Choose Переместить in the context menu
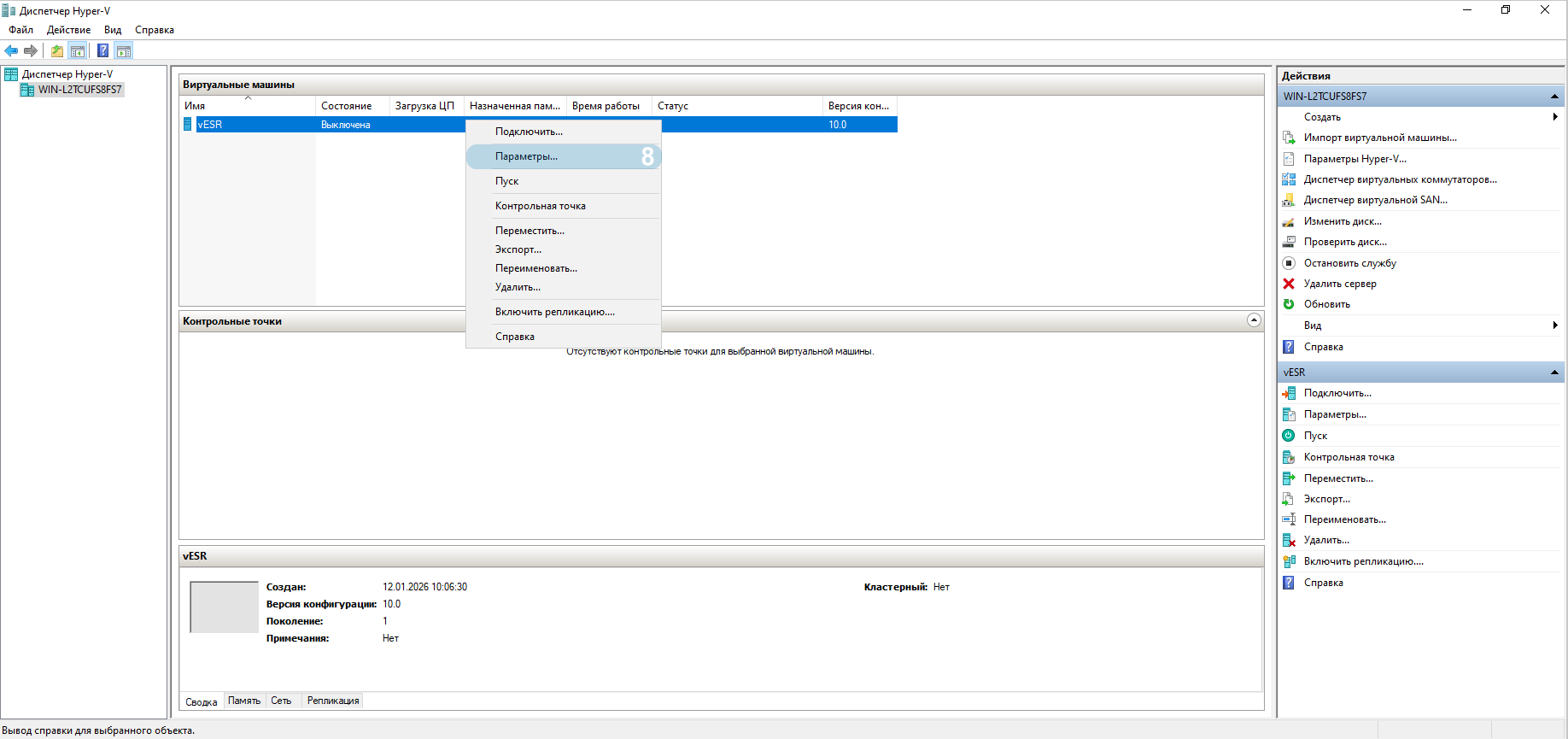The image size is (1568, 739). pos(564,231)
